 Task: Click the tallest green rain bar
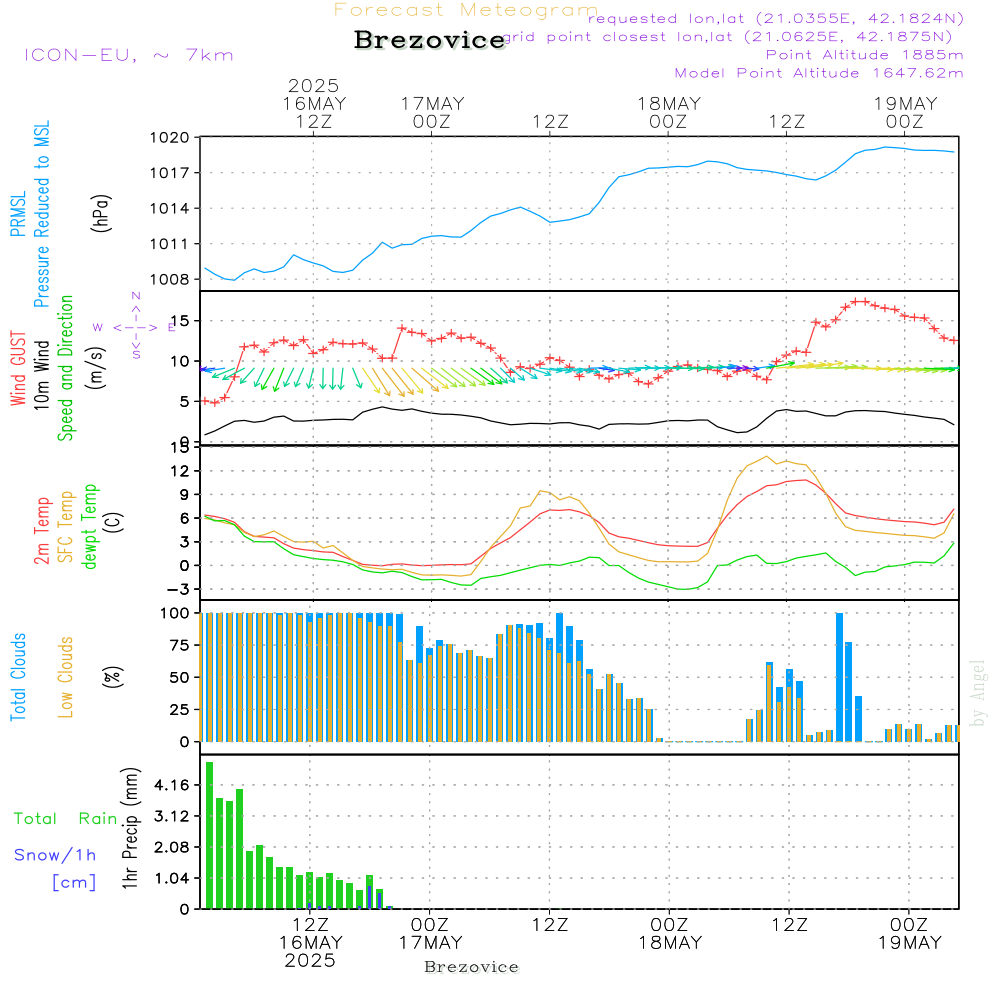(209, 835)
